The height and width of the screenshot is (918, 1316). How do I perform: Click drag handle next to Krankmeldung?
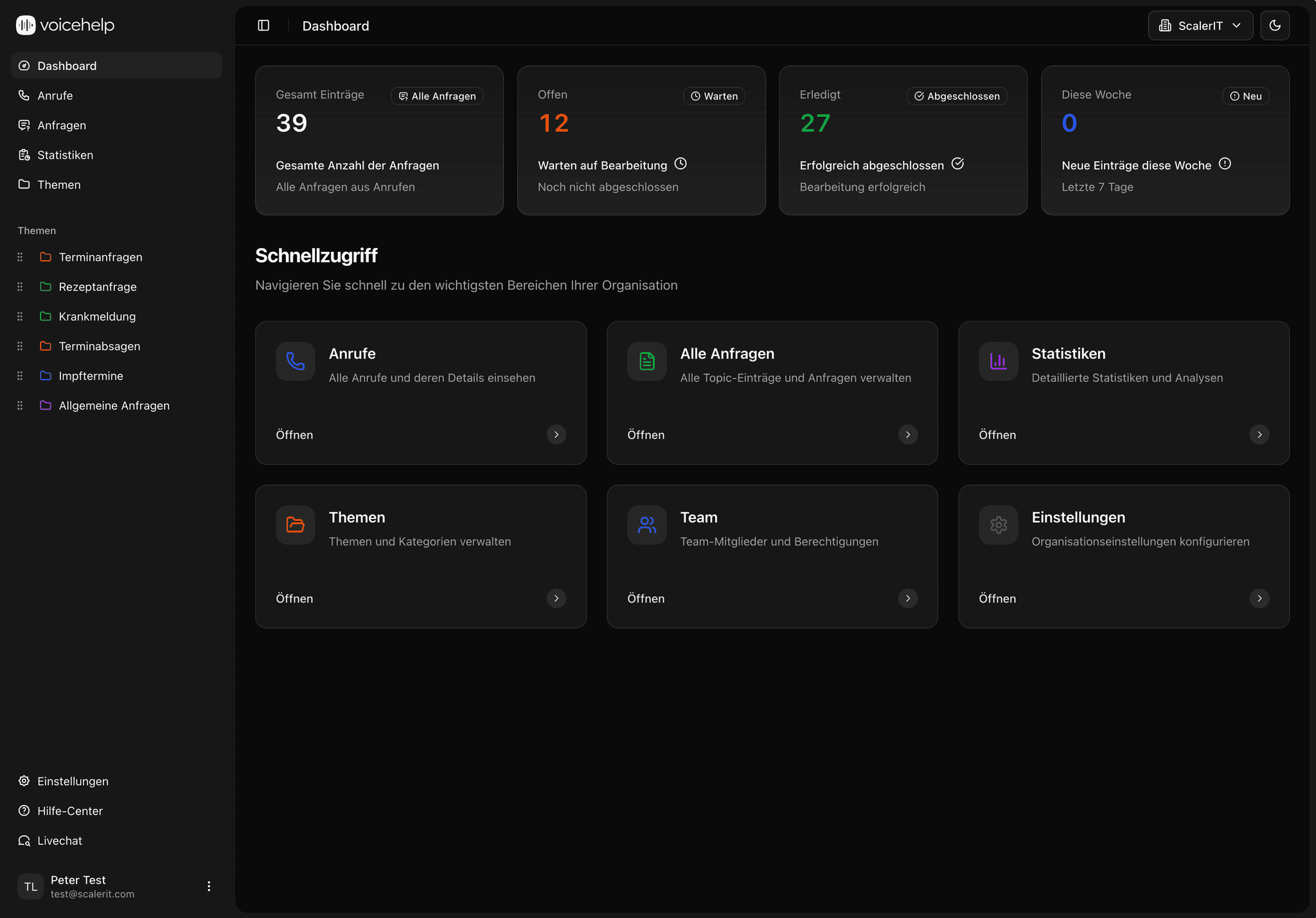pos(20,316)
